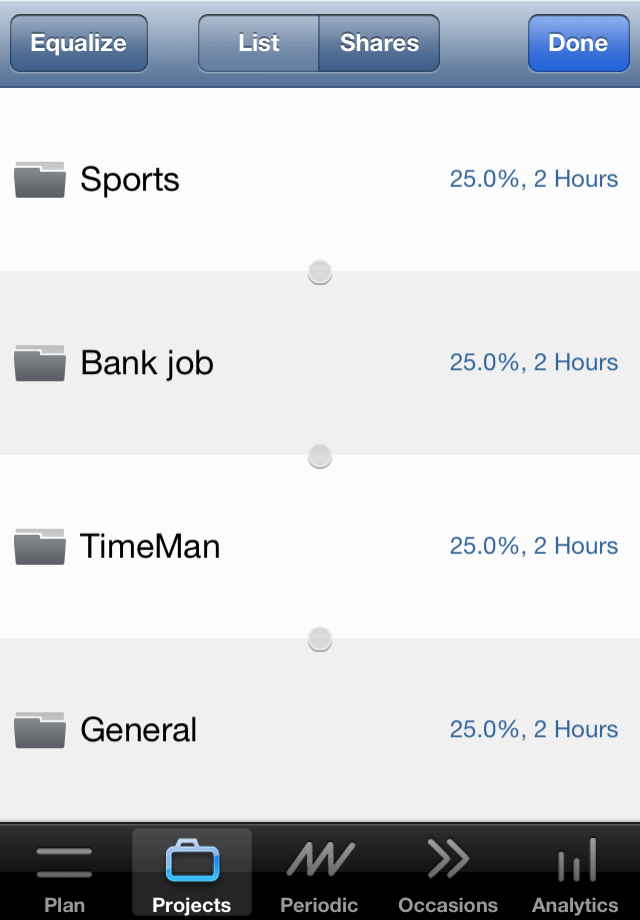Open the General folder icon
The width and height of the screenshot is (640, 920).
click(39, 729)
